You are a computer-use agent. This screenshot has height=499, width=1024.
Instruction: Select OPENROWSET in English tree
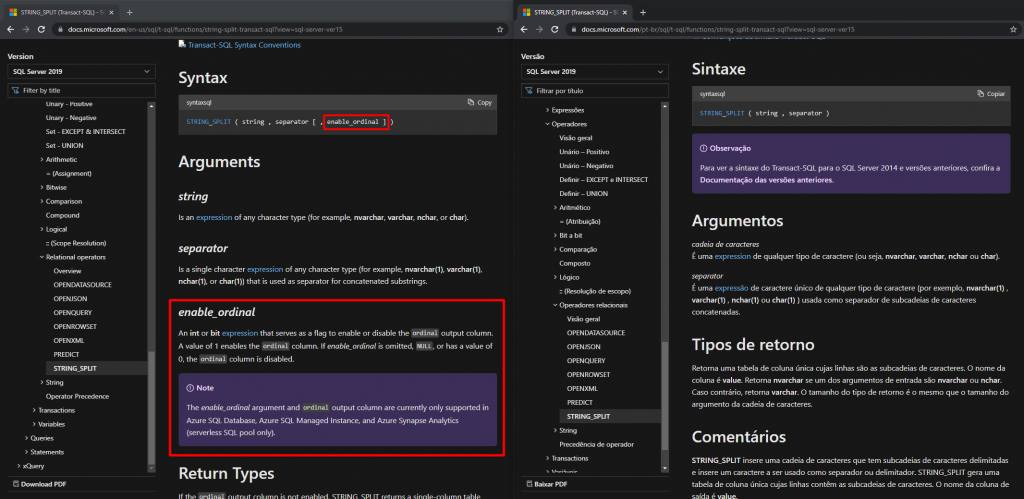pyautogui.click(x=75, y=327)
